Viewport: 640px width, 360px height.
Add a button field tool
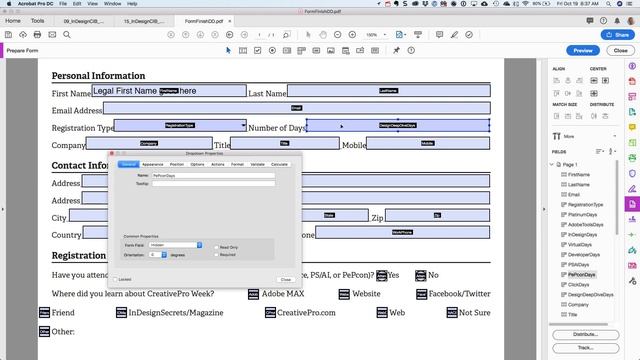(316, 51)
